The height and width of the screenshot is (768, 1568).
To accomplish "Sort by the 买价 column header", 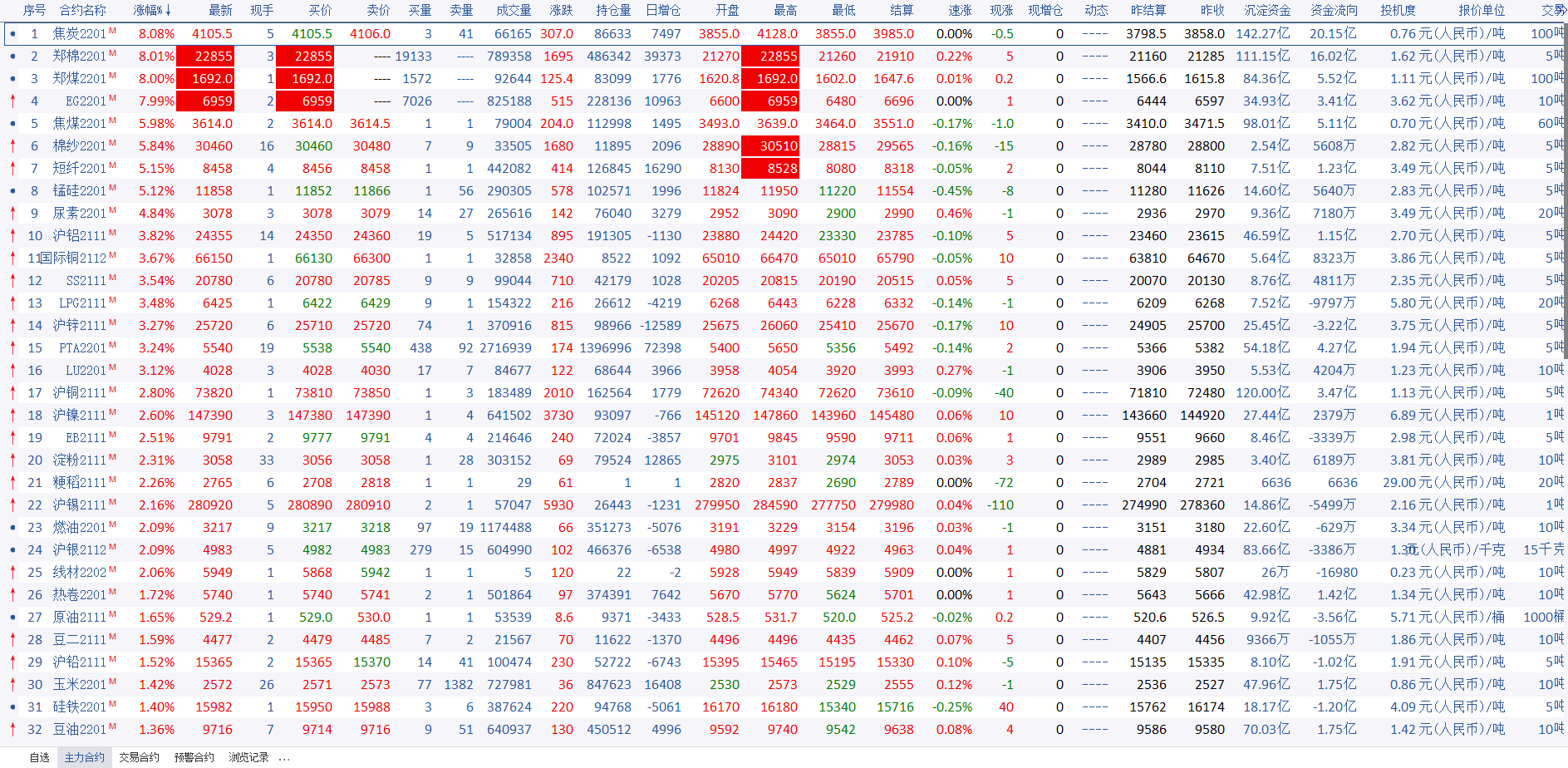I will [320, 10].
